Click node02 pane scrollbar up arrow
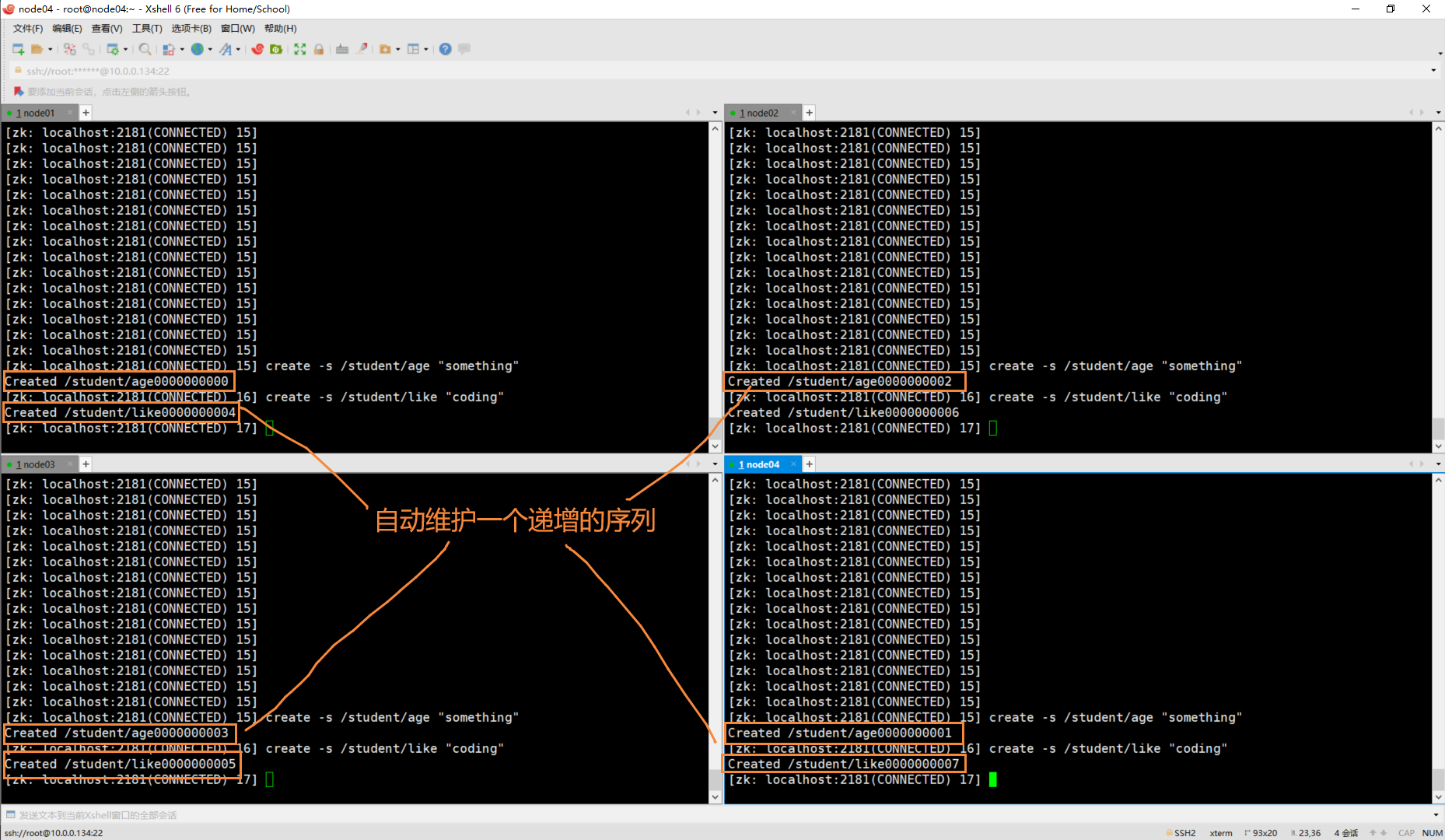 (1438, 128)
